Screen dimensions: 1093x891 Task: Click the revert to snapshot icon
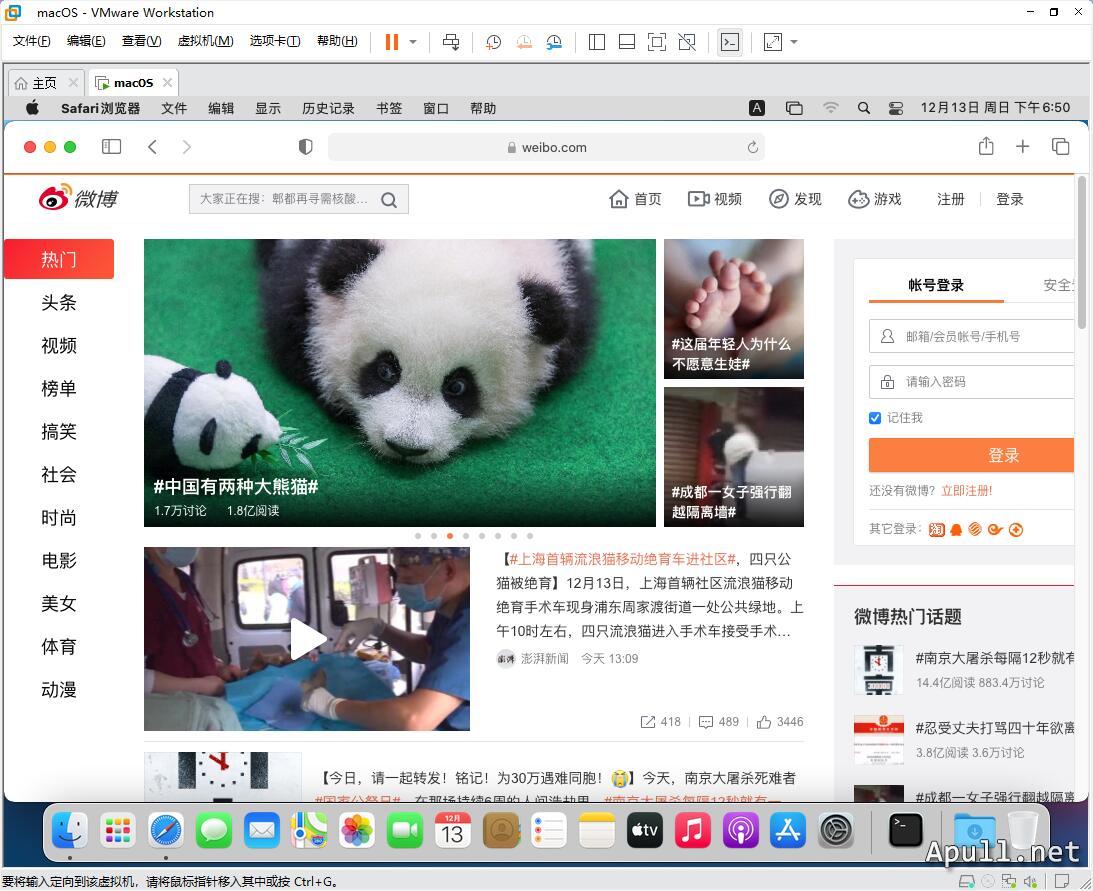point(523,42)
